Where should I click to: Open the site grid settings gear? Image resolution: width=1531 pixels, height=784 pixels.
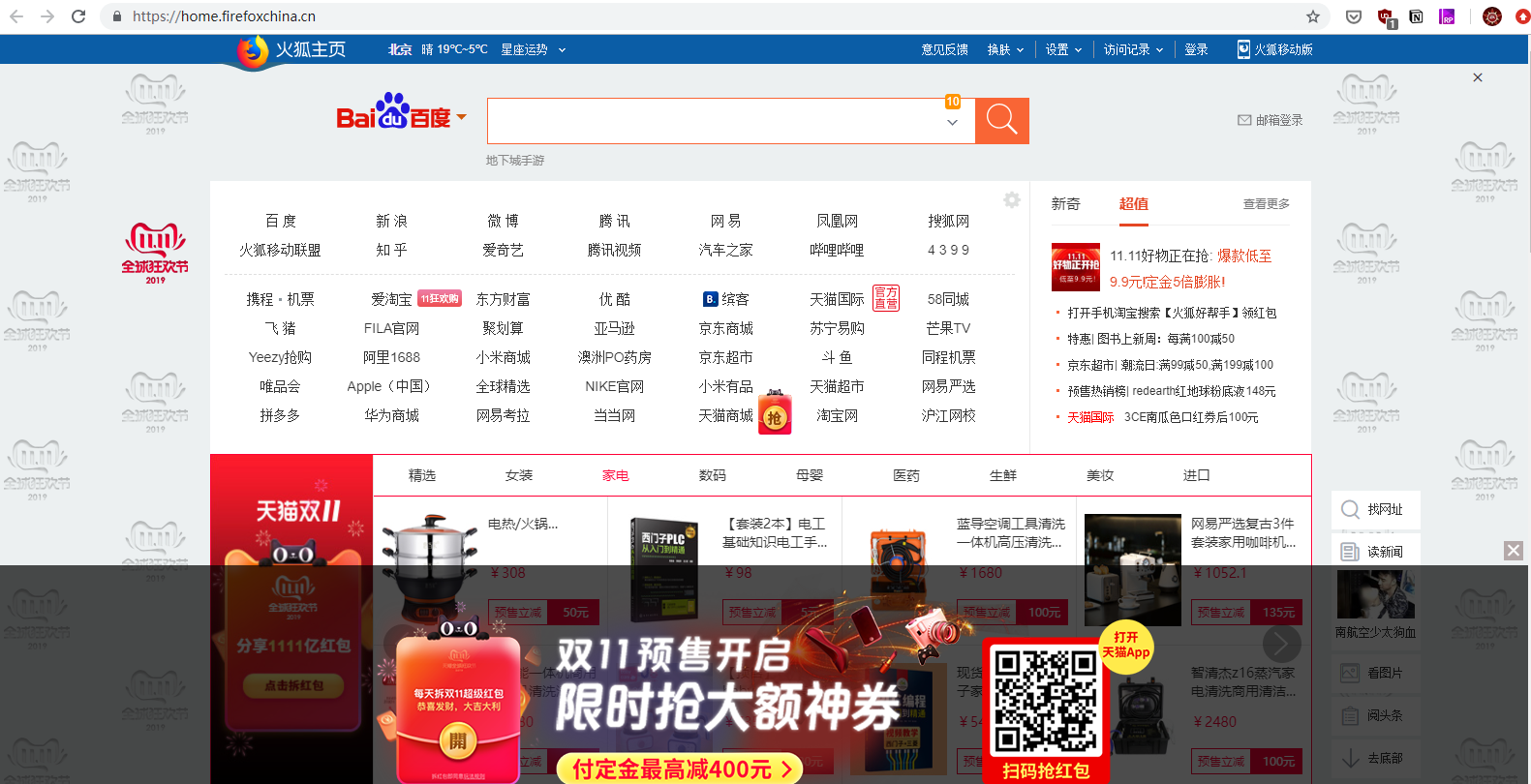click(x=1012, y=200)
